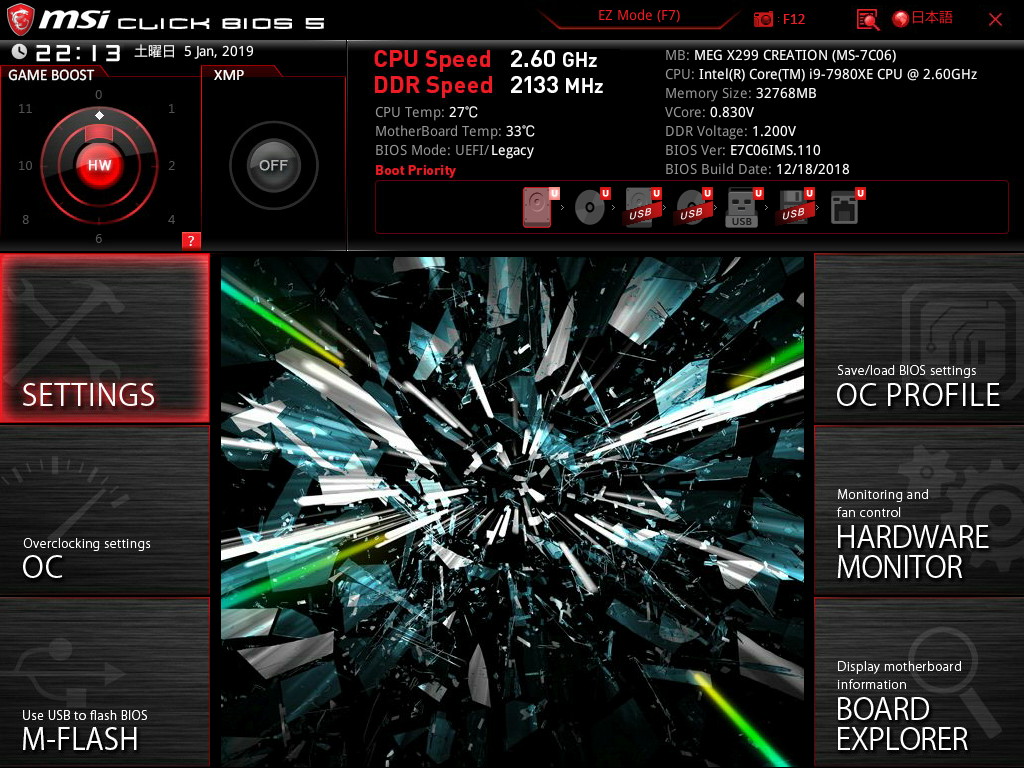The width and height of the screenshot is (1024, 768).
Task: Click the shattered glass wallpaper thumbnail
Action: click(512, 511)
